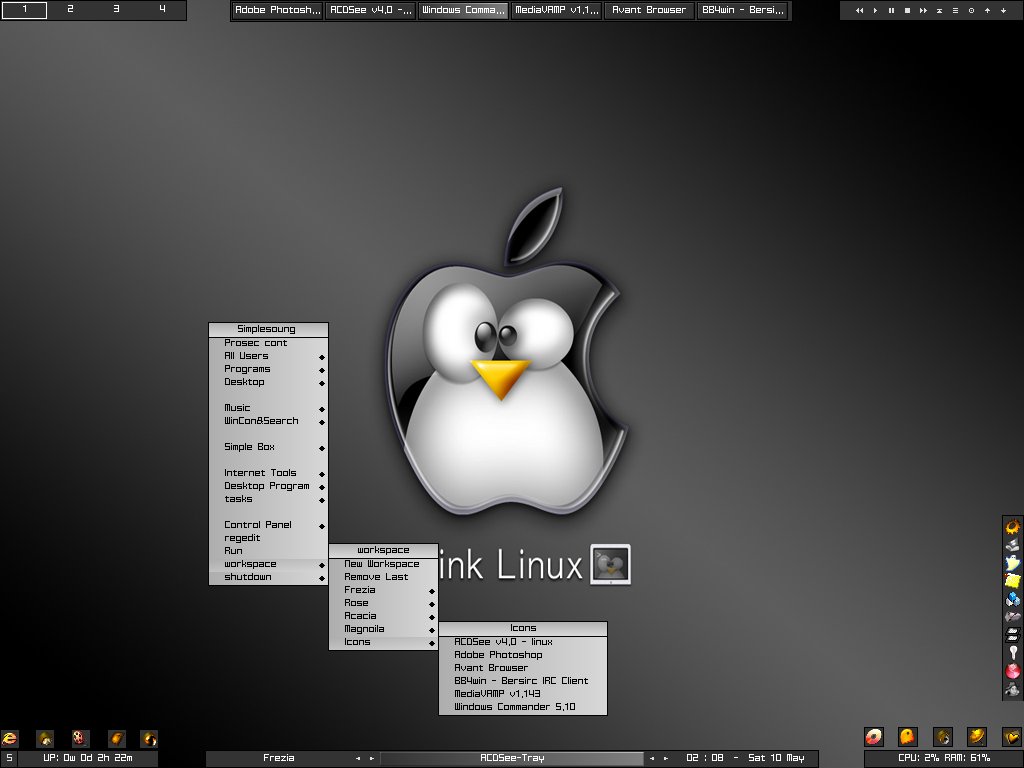The width and height of the screenshot is (1024, 768).
Task: Click the blue cubes icon in side dock
Action: [x=1012, y=598]
